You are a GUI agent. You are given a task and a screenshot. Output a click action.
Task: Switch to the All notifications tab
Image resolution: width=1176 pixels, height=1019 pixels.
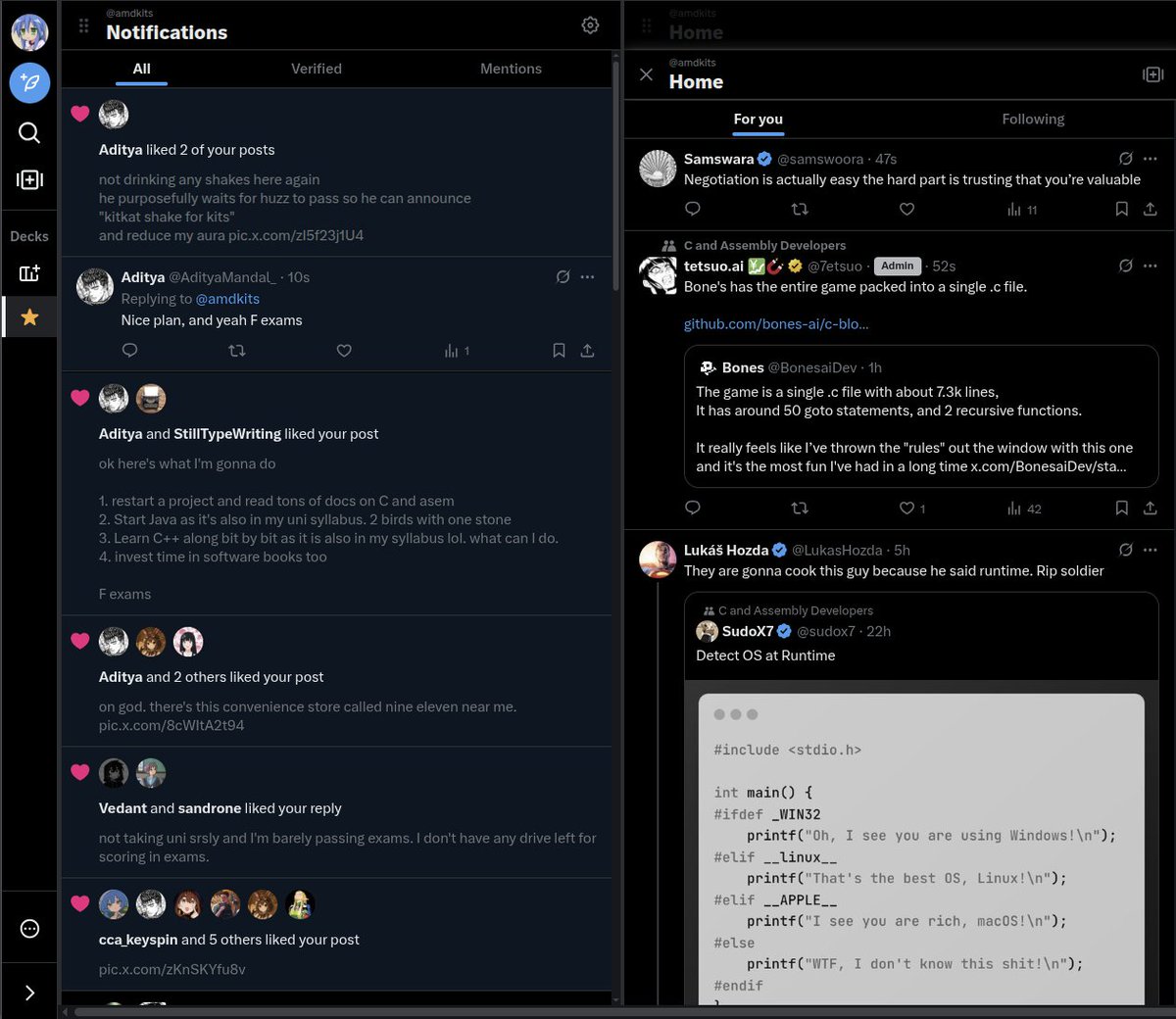point(142,69)
